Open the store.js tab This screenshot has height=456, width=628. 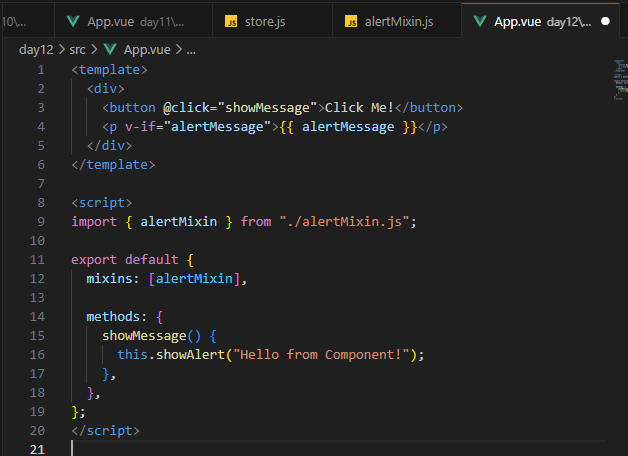[x=272, y=21]
